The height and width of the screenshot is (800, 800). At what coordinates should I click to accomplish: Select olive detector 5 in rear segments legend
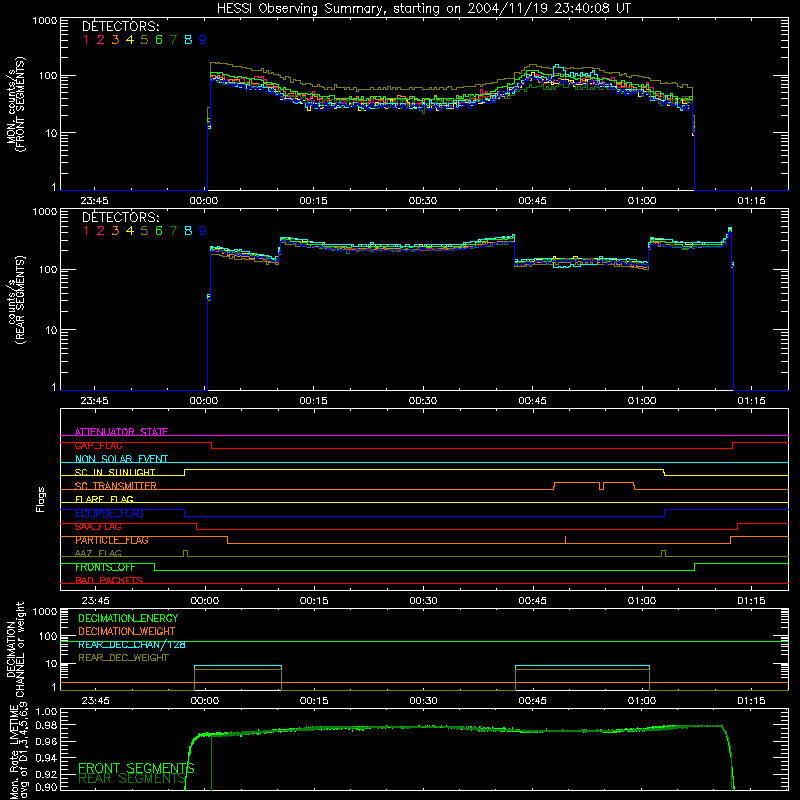[x=144, y=231]
